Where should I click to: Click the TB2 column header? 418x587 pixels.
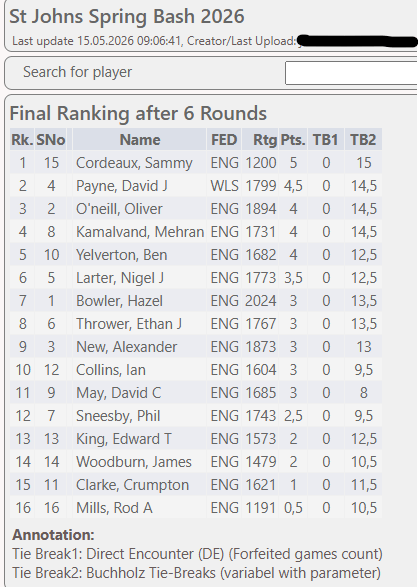[x=363, y=140]
